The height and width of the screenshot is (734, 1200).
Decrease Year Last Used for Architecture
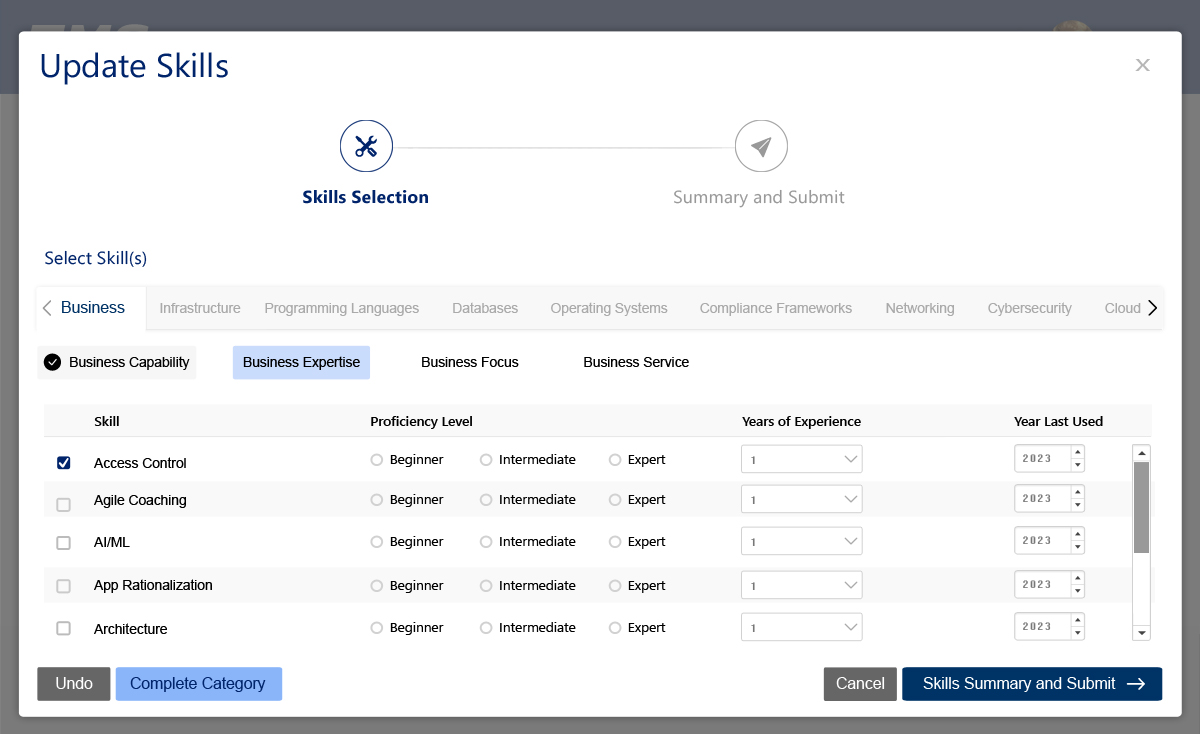coord(1077,634)
